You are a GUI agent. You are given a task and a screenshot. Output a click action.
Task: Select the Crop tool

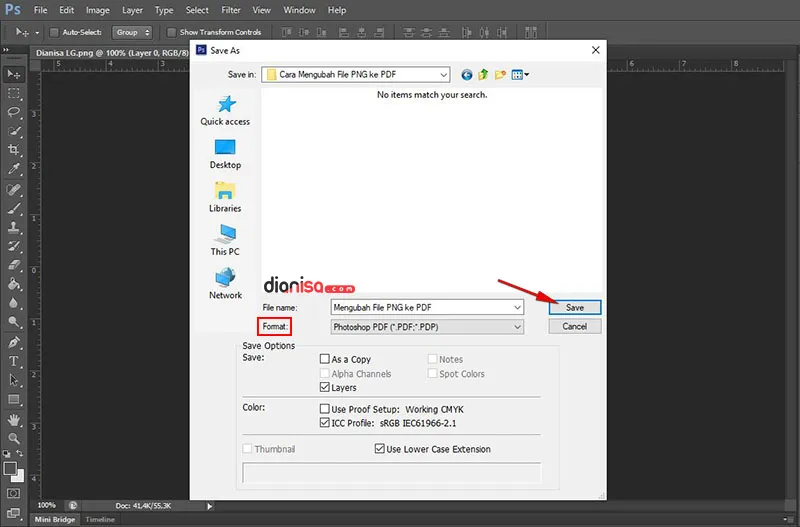(14, 150)
